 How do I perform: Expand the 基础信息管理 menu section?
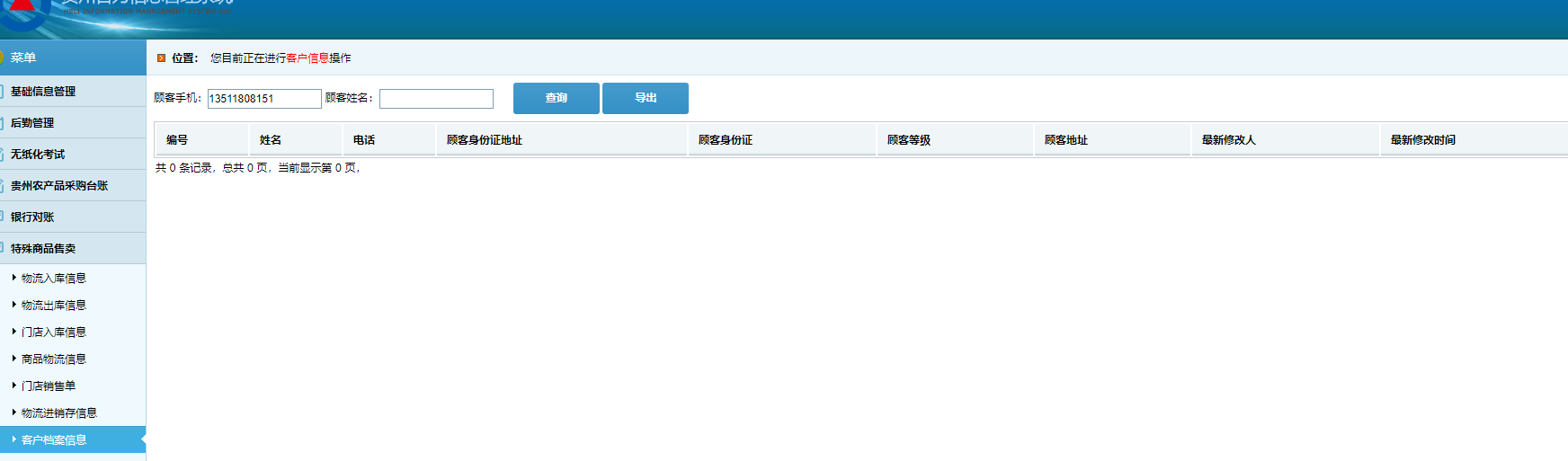[x=43, y=92]
